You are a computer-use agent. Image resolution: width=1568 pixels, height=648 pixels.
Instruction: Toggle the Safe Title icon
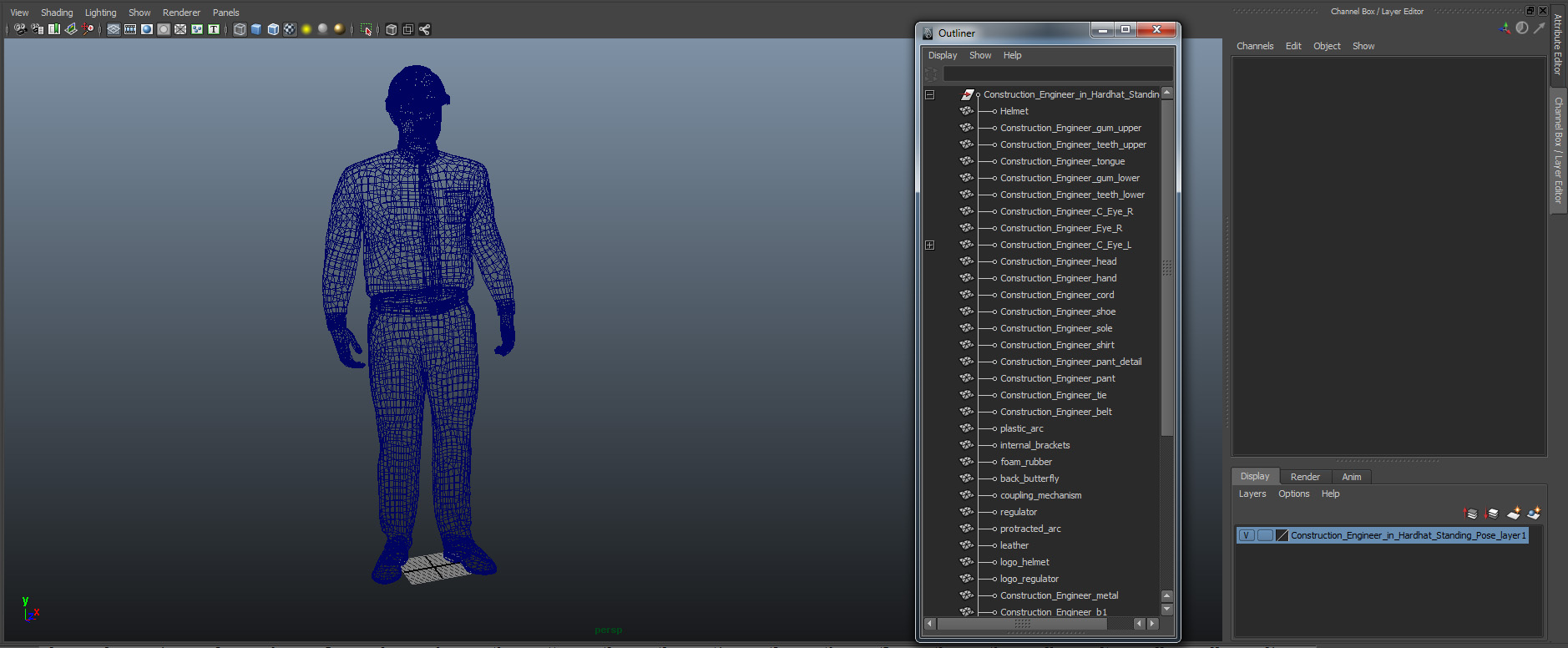pyautogui.click(x=214, y=29)
